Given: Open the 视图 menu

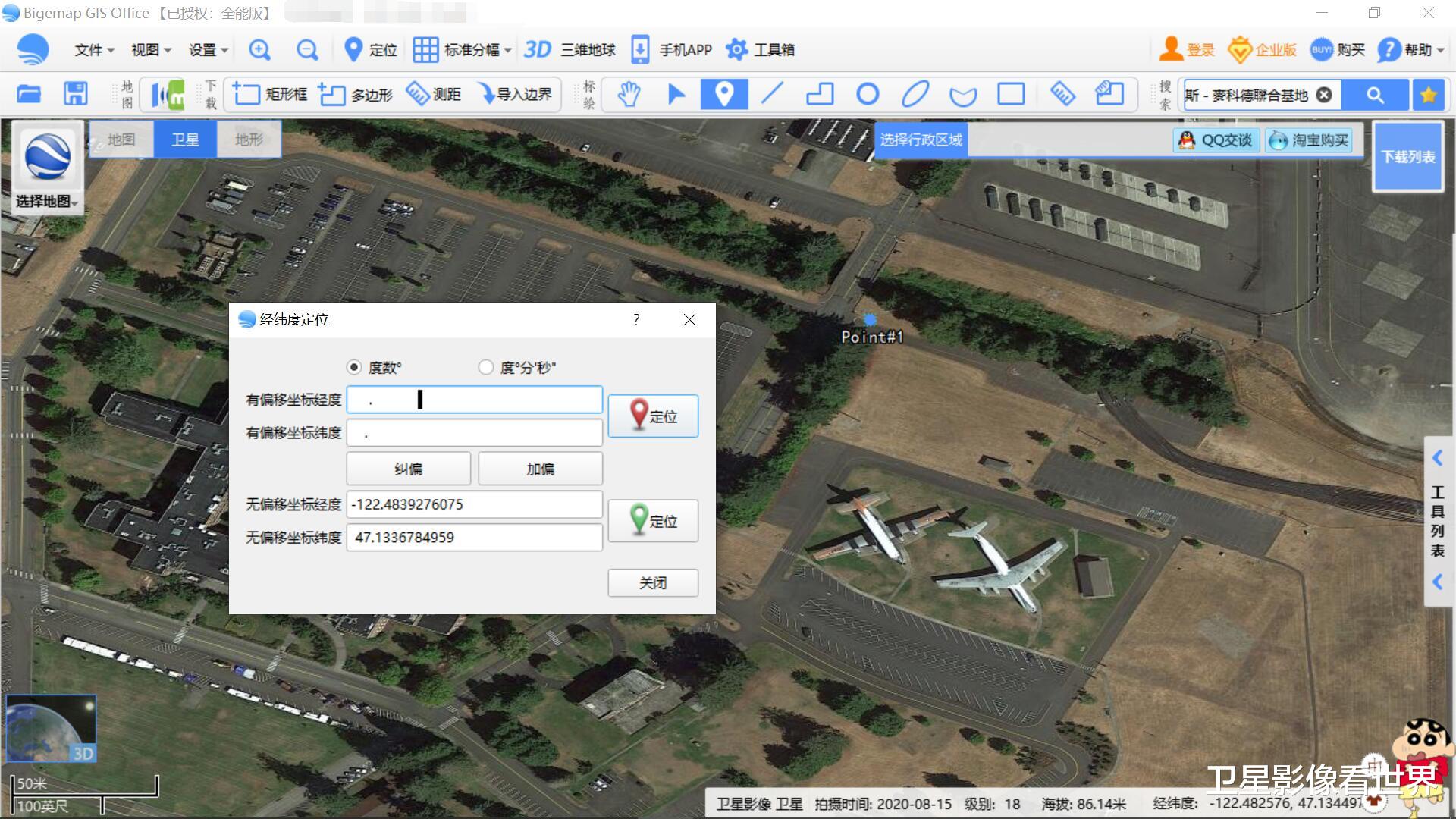Looking at the screenshot, I should (151, 50).
